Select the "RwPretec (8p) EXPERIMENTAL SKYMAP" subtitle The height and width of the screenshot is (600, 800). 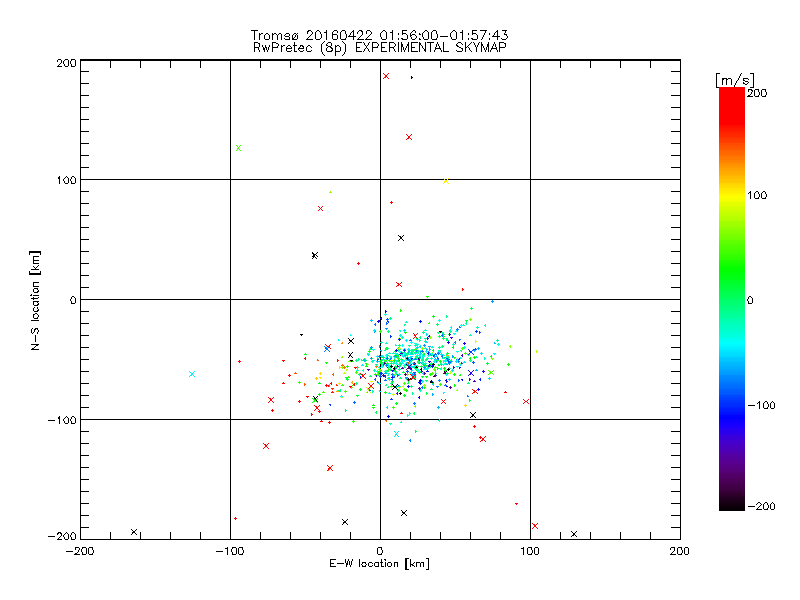[380, 47]
